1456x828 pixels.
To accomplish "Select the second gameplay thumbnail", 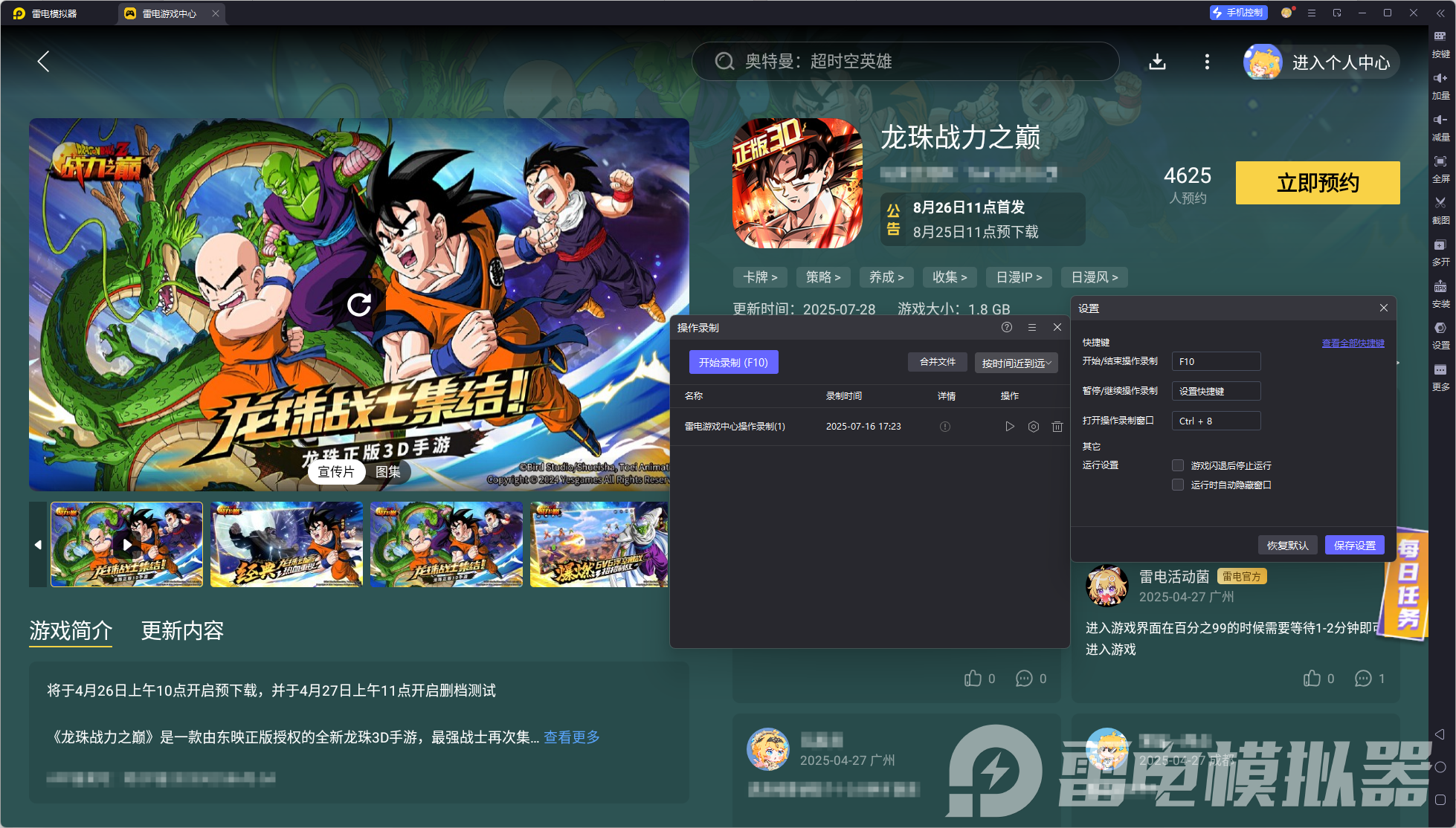I will coord(286,545).
